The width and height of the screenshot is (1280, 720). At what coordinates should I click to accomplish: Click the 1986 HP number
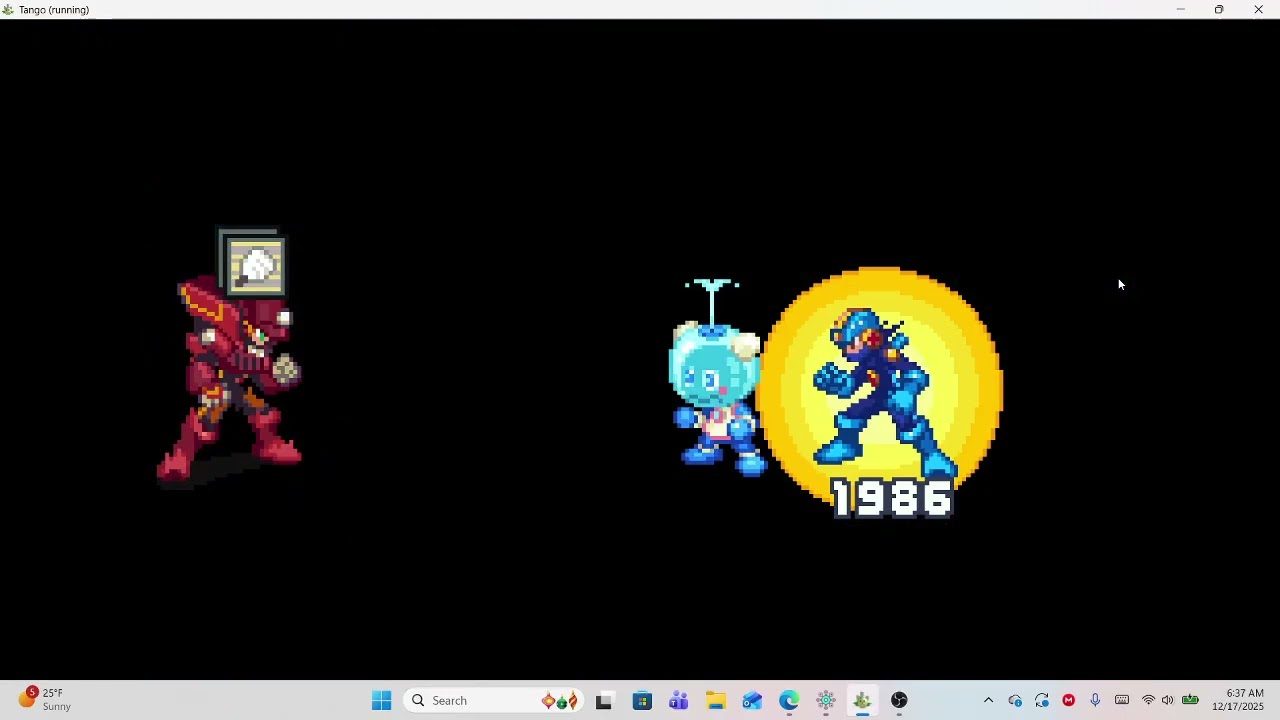(892, 498)
